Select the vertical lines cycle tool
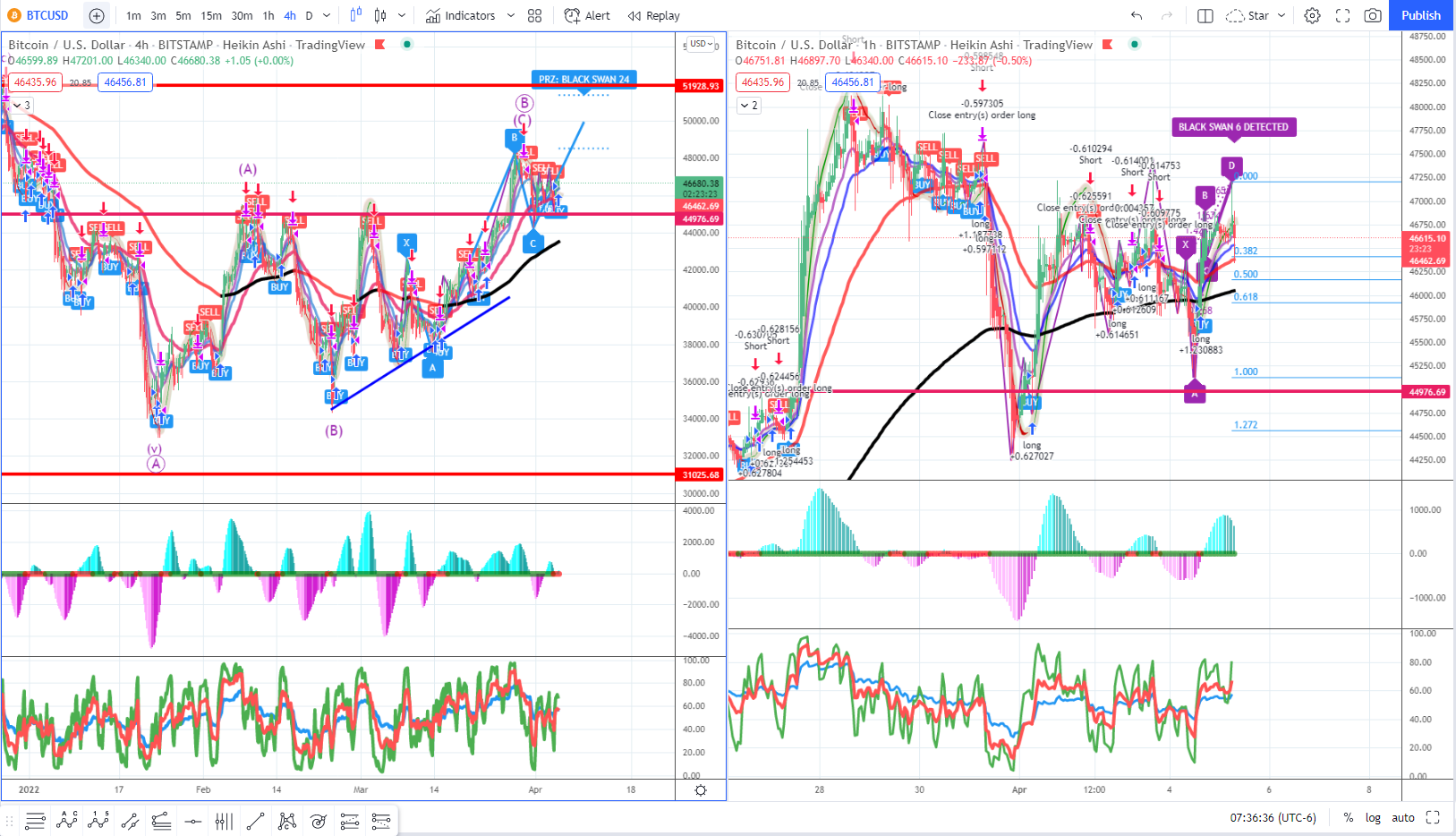Viewport: 1456px width, 836px height. [x=224, y=820]
